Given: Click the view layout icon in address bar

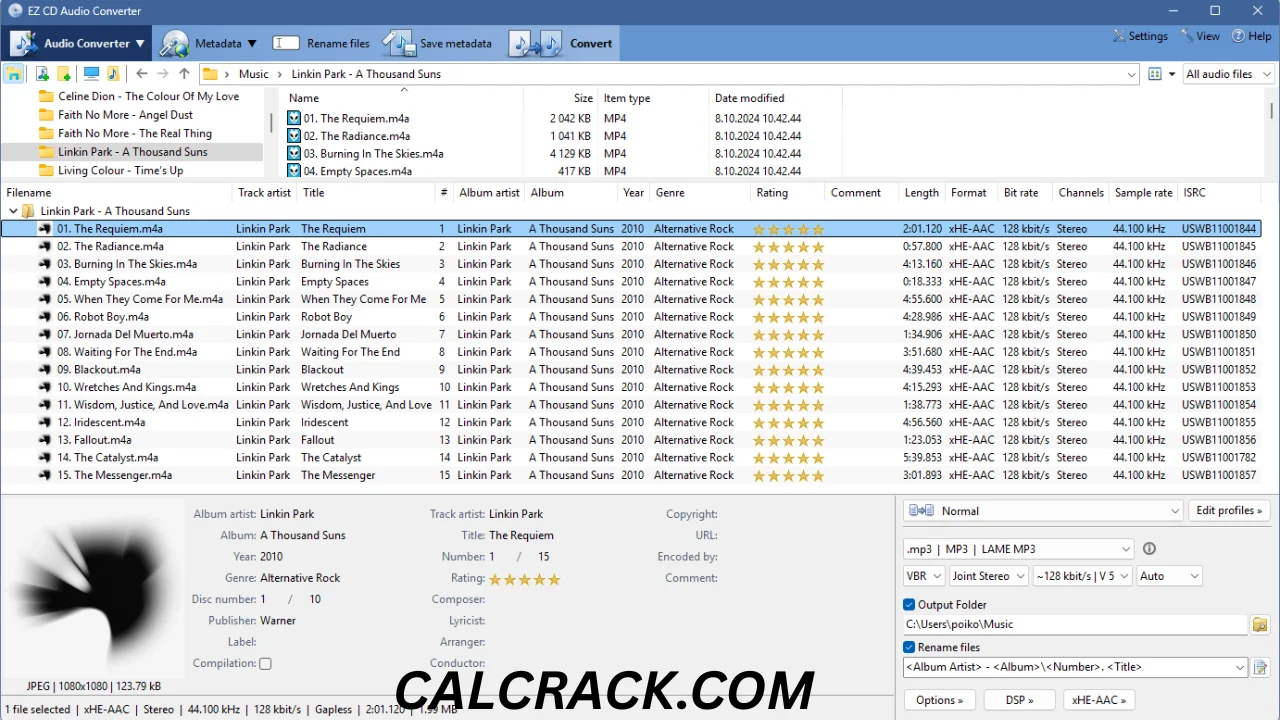Looking at the screenshot, I should (1155, 74).
